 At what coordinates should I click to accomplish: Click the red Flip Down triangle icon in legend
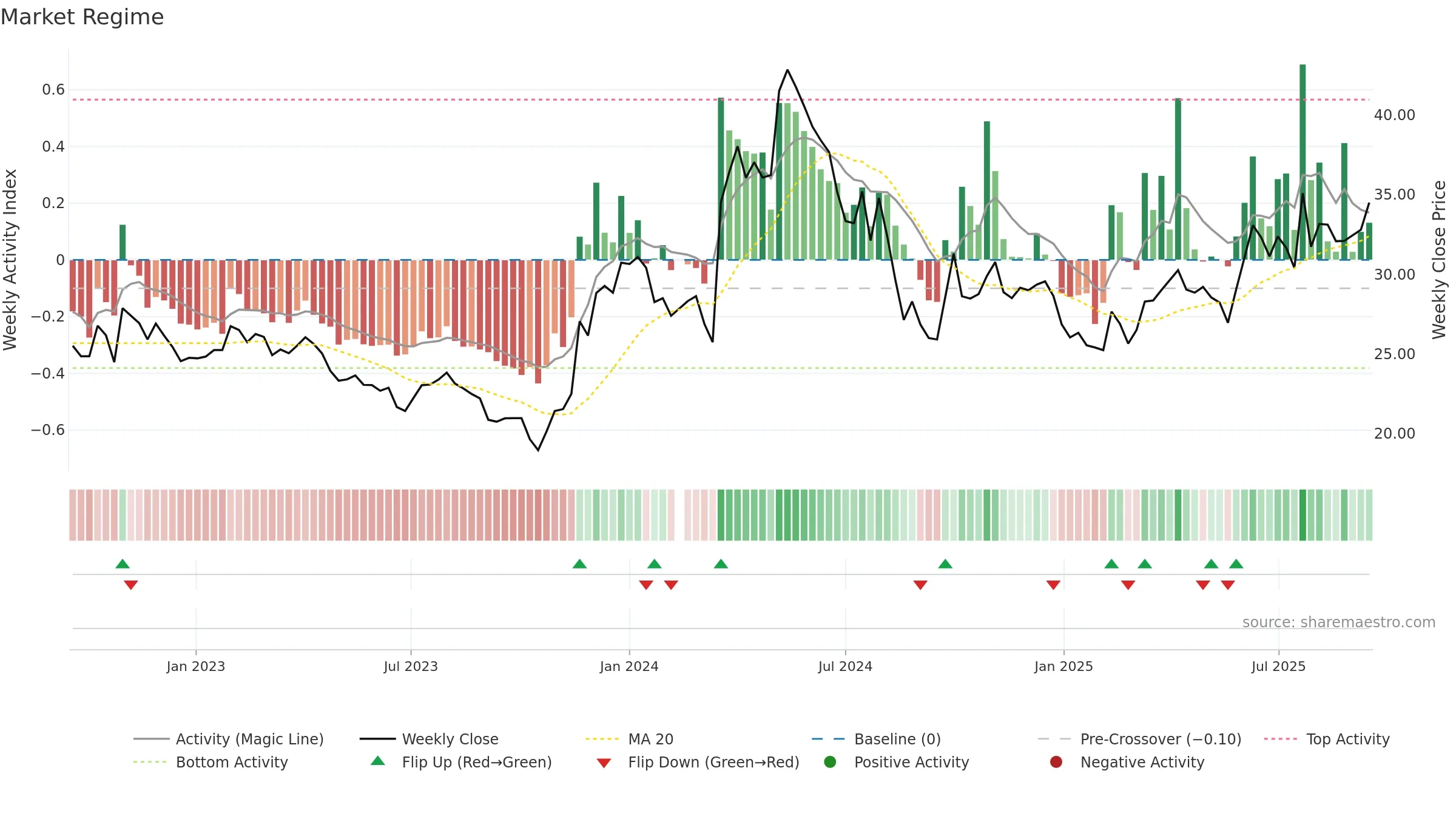[x=604, y=763]
